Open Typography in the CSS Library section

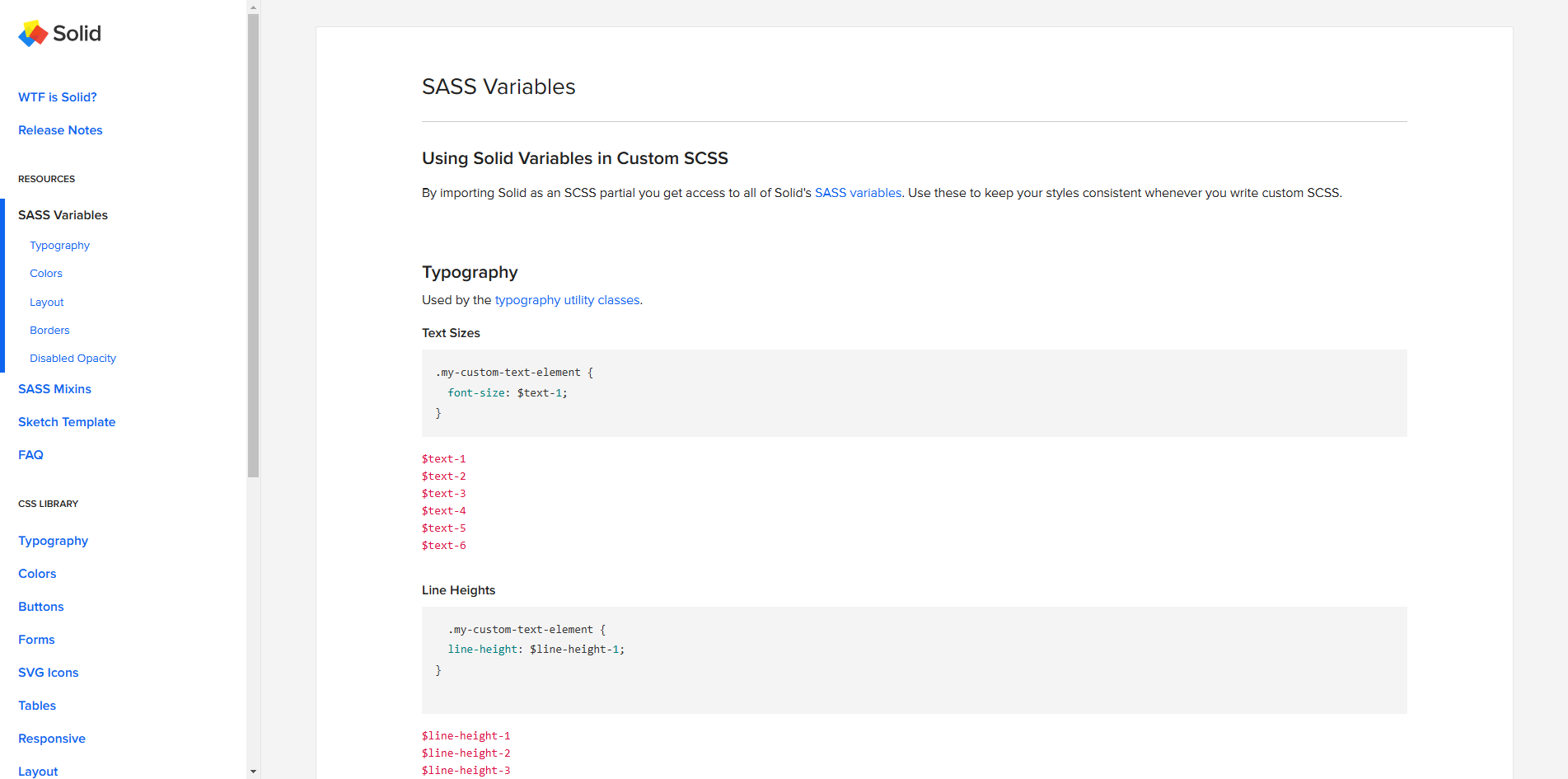53,541
